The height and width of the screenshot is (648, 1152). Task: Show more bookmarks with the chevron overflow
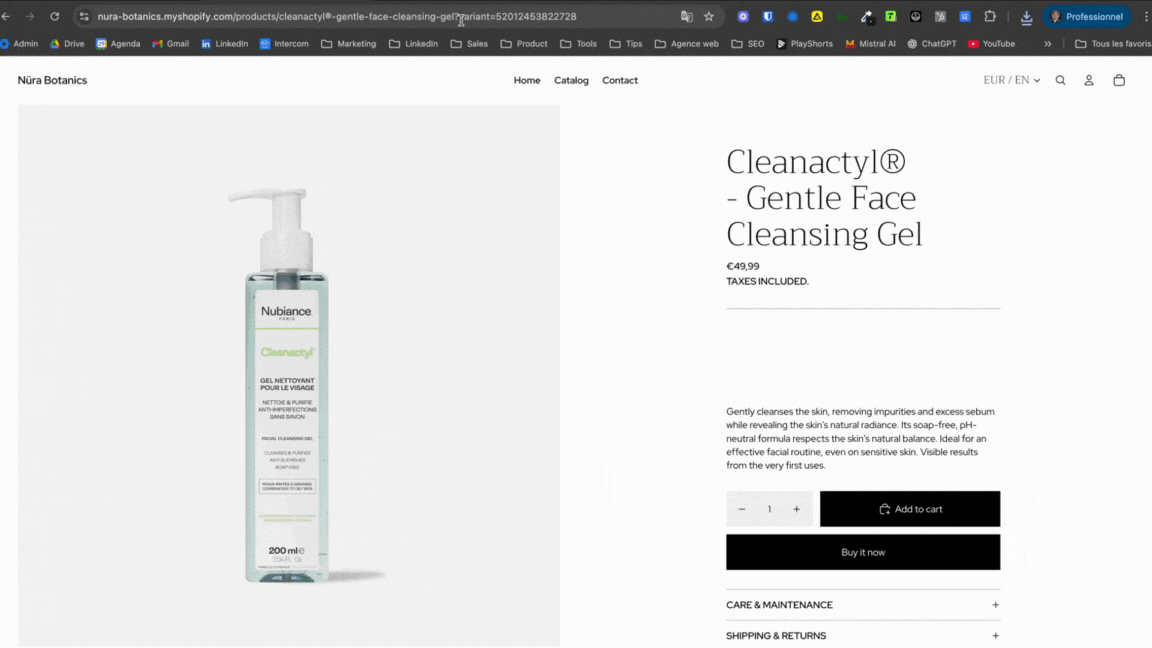tap(1048, 44)
